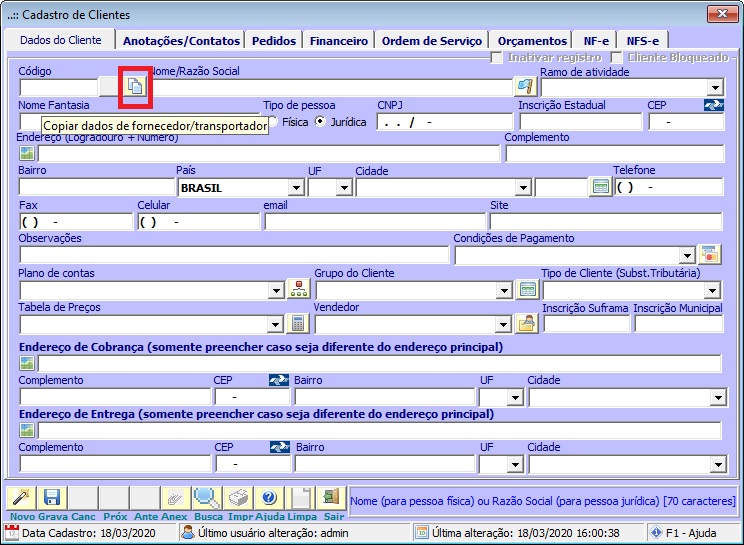Screen dimensions: 744x545
Task: Switch to the NFS-e tab
Action: (x=642, y=41)
